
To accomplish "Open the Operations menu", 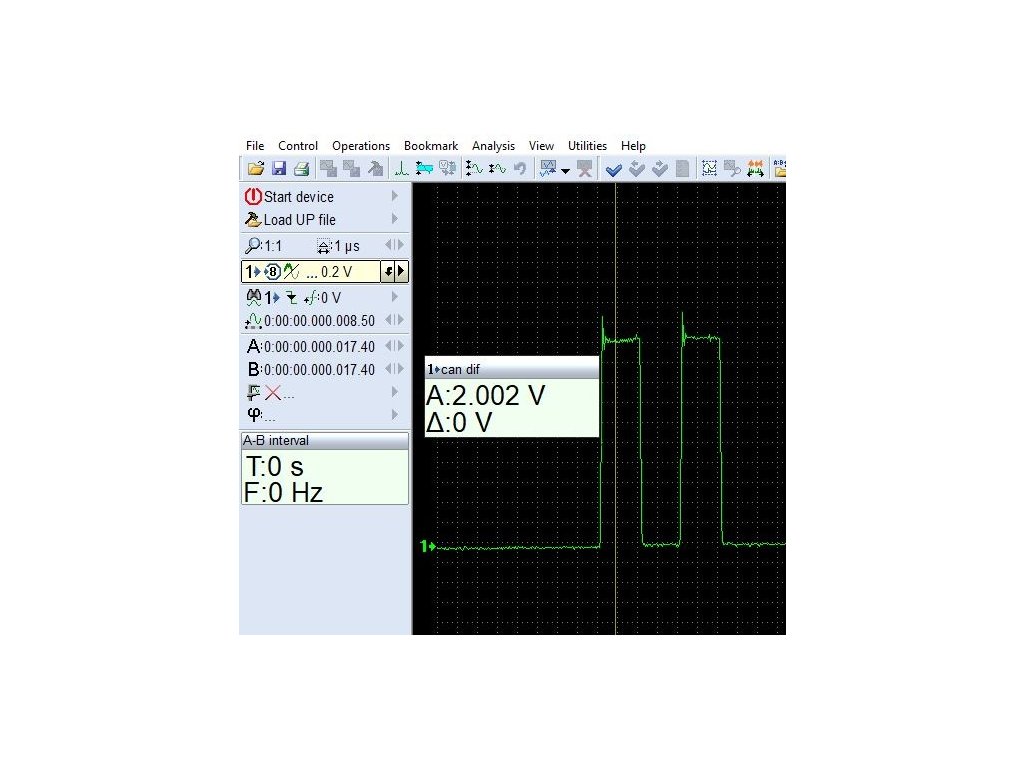I will (x=360, y=146).
